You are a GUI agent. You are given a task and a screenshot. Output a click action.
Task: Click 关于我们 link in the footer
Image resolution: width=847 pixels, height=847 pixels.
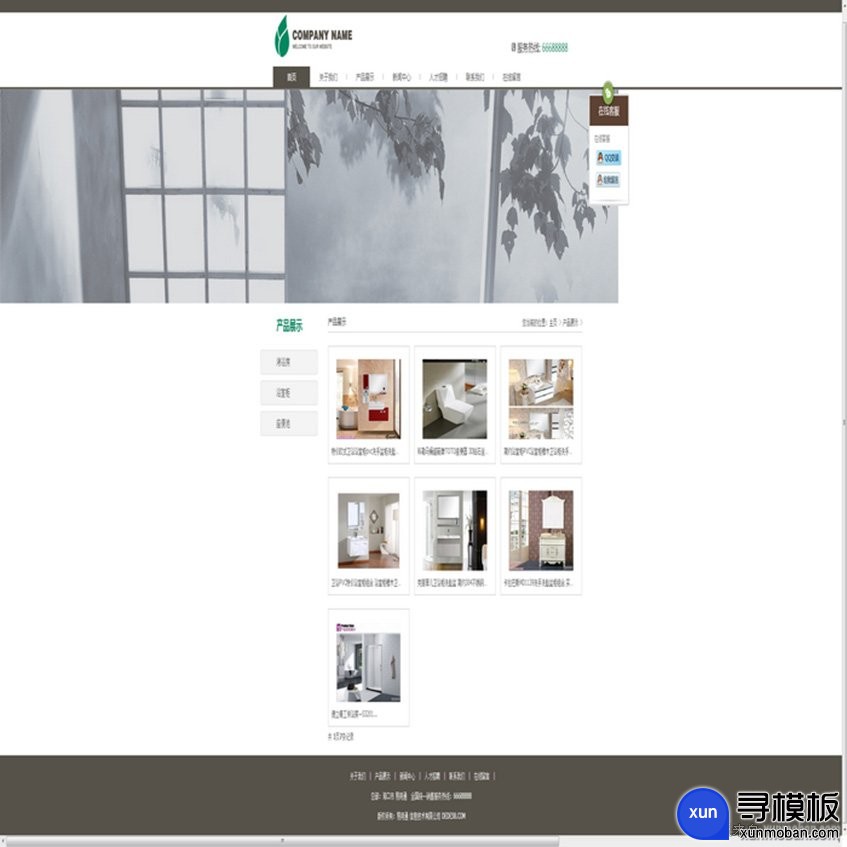[x=358, y=776]
